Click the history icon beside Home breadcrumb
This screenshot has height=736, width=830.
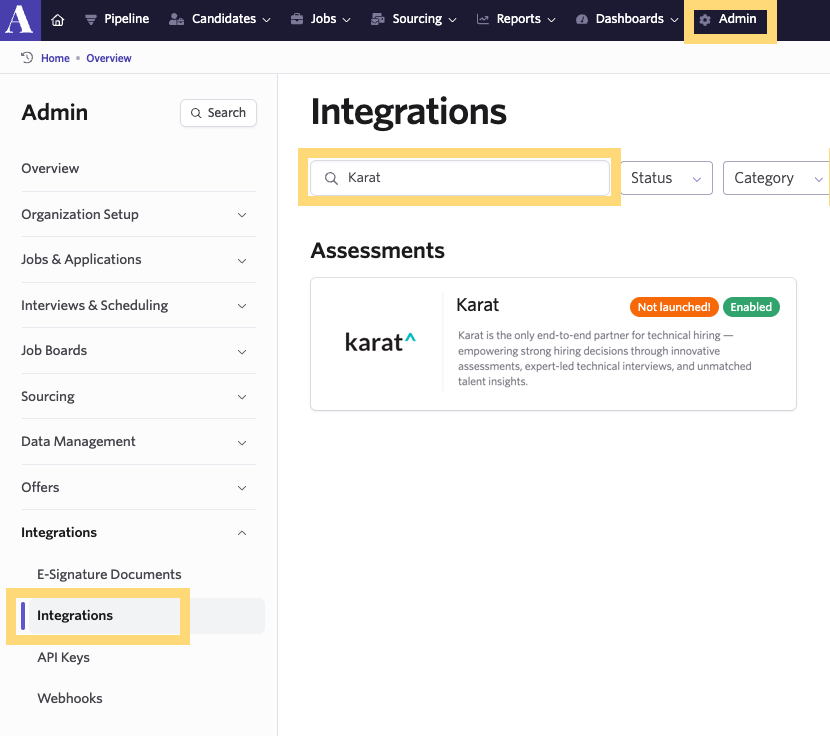pyautogui.click(x=27, y=57)
